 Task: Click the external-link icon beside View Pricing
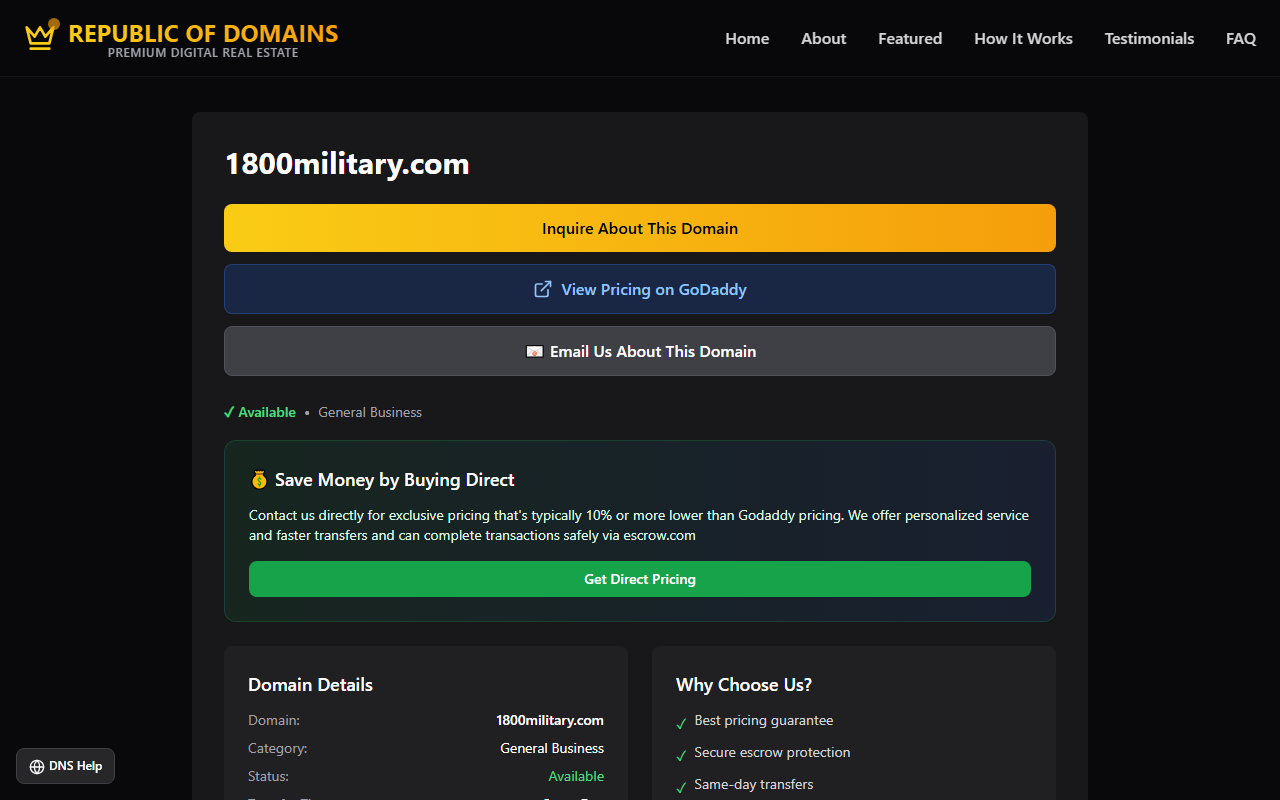pos(543,289)
